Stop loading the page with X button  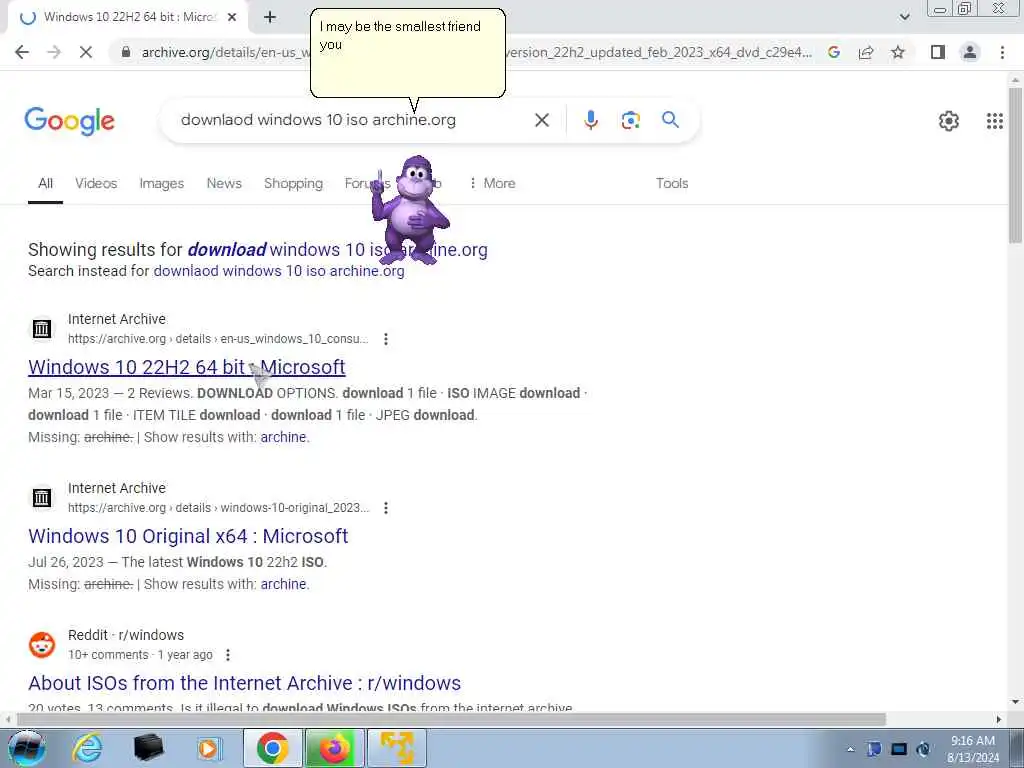86,52
